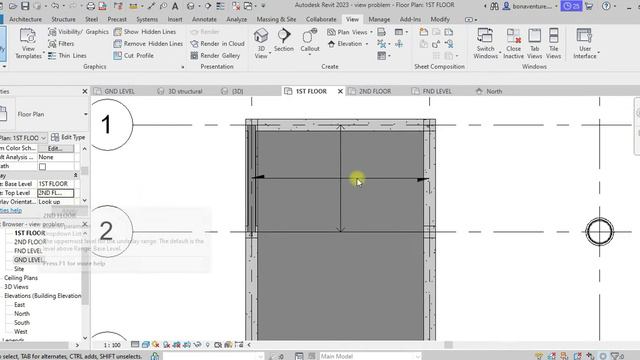Click Close Inactive views
This screenshot has width=640, height=360.
coord(513,44)
